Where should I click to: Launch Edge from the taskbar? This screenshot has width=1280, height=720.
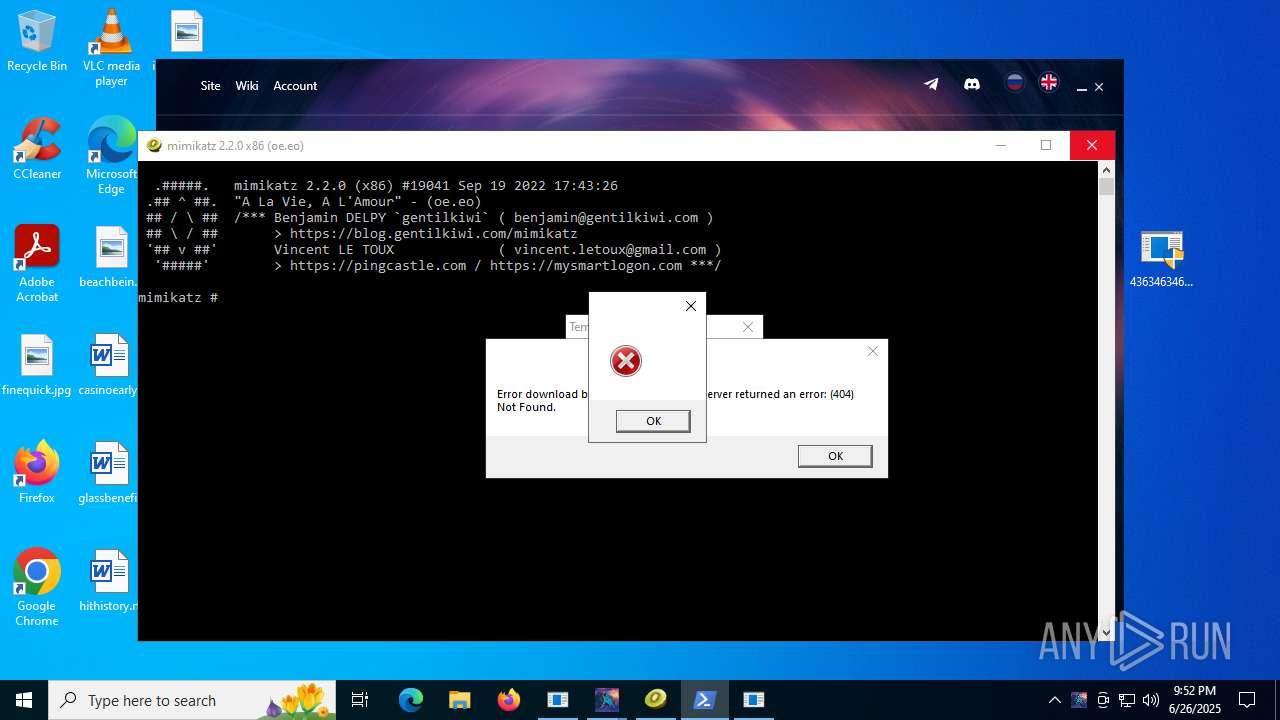[411, 700]
